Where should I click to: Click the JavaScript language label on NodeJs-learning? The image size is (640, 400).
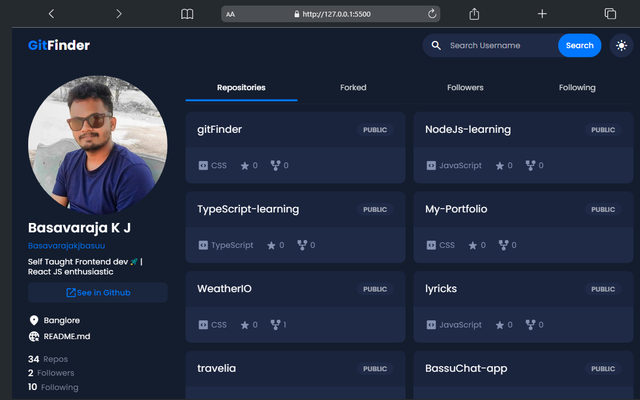tap(460, 165)
